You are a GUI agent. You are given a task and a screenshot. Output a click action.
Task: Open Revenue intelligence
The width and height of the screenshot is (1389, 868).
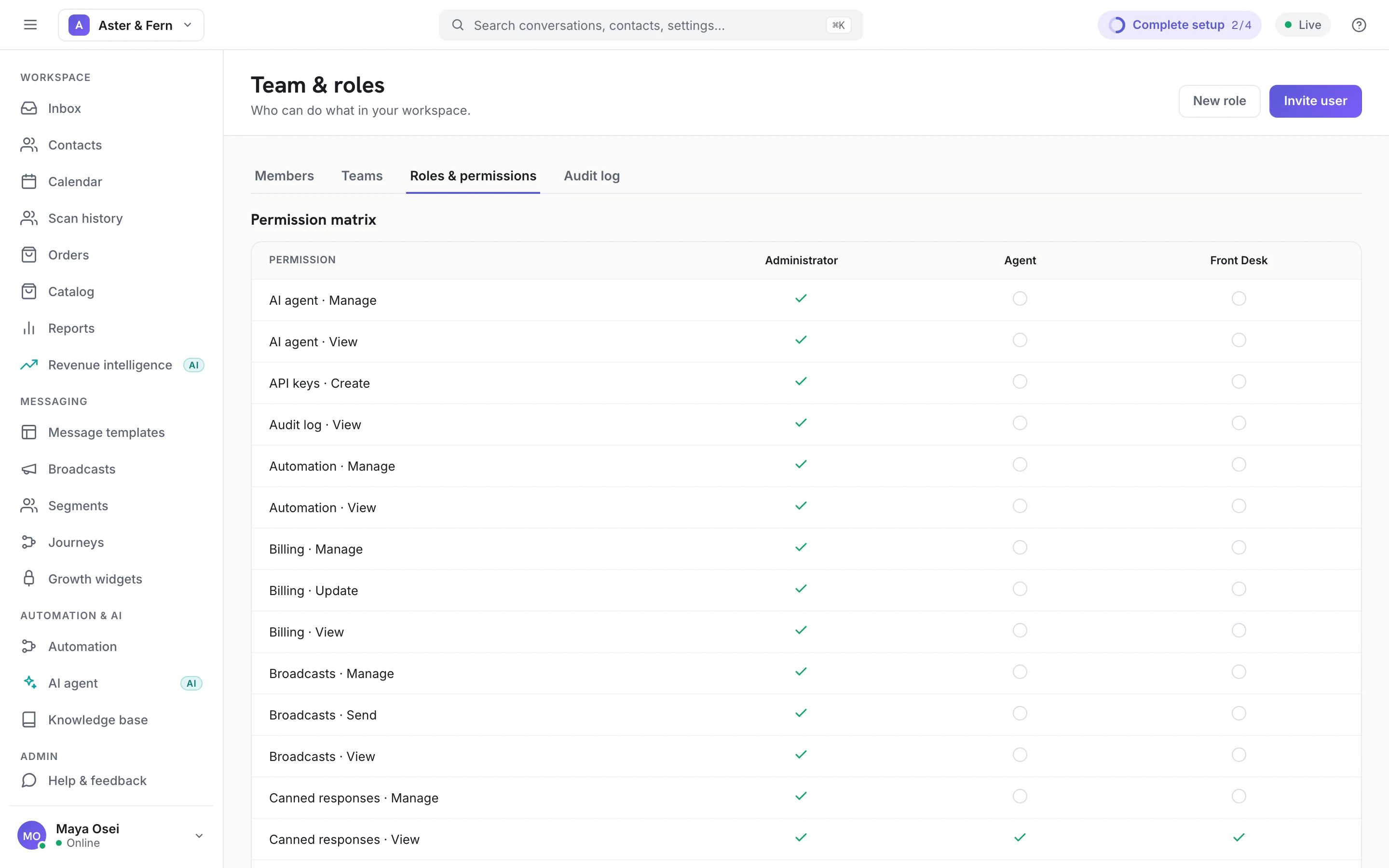(x=111, y=365)
